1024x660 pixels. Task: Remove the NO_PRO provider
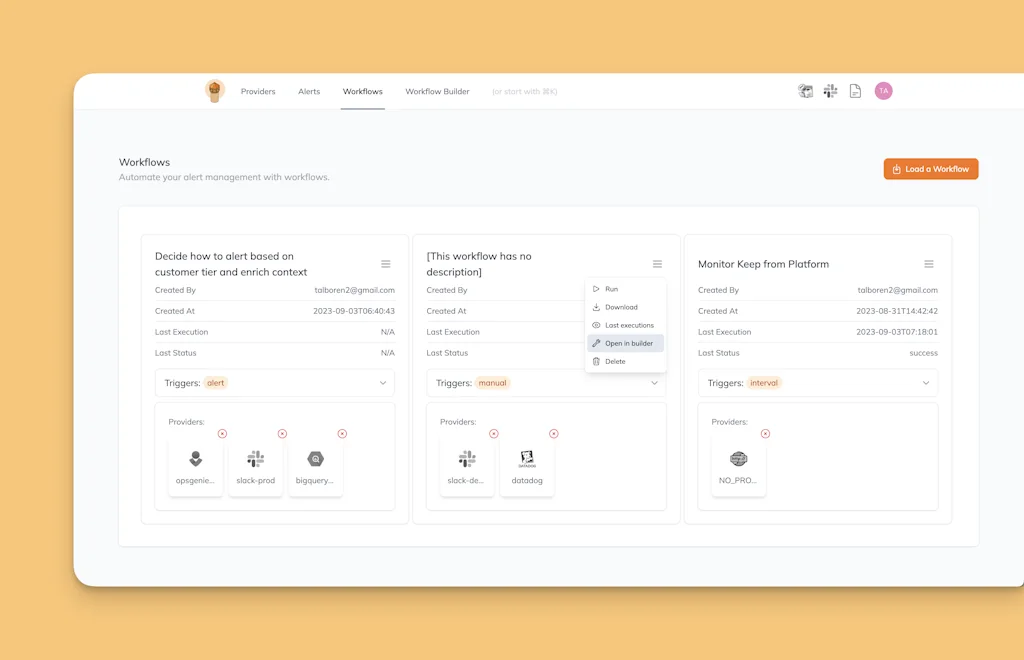pos(766,434)
